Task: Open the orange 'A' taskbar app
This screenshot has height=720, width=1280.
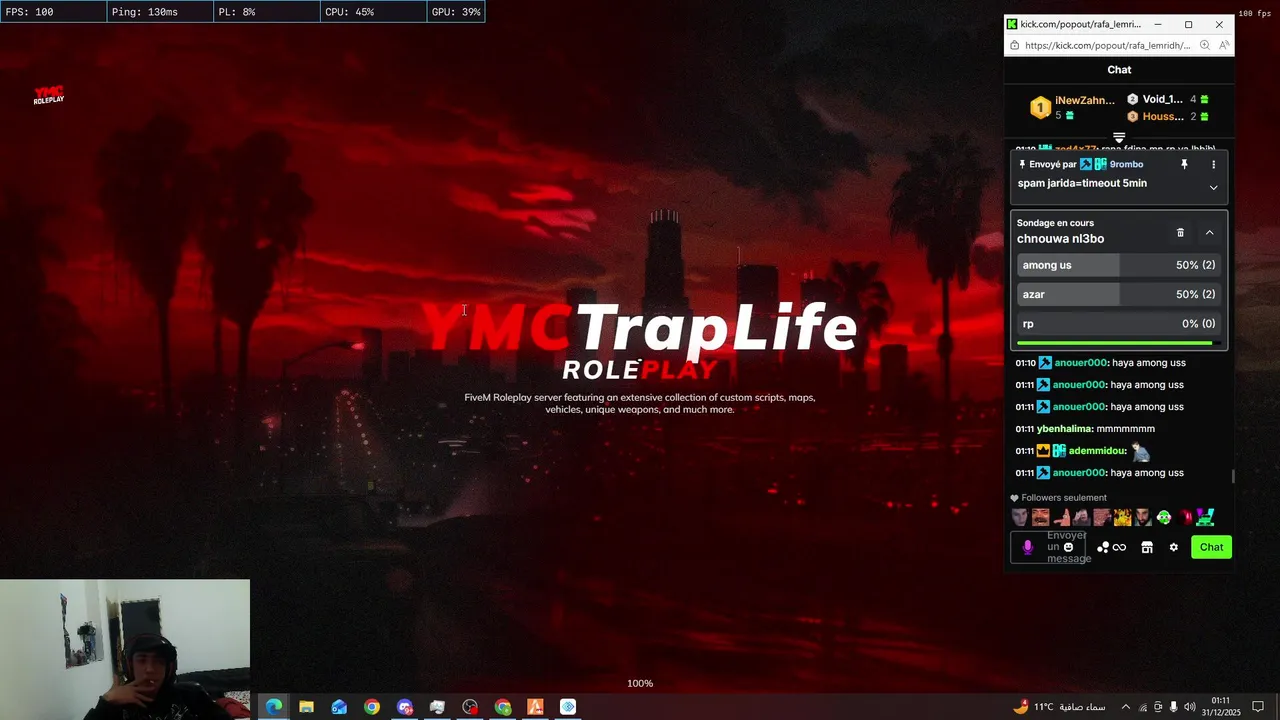Action: [x=535, y=707]
